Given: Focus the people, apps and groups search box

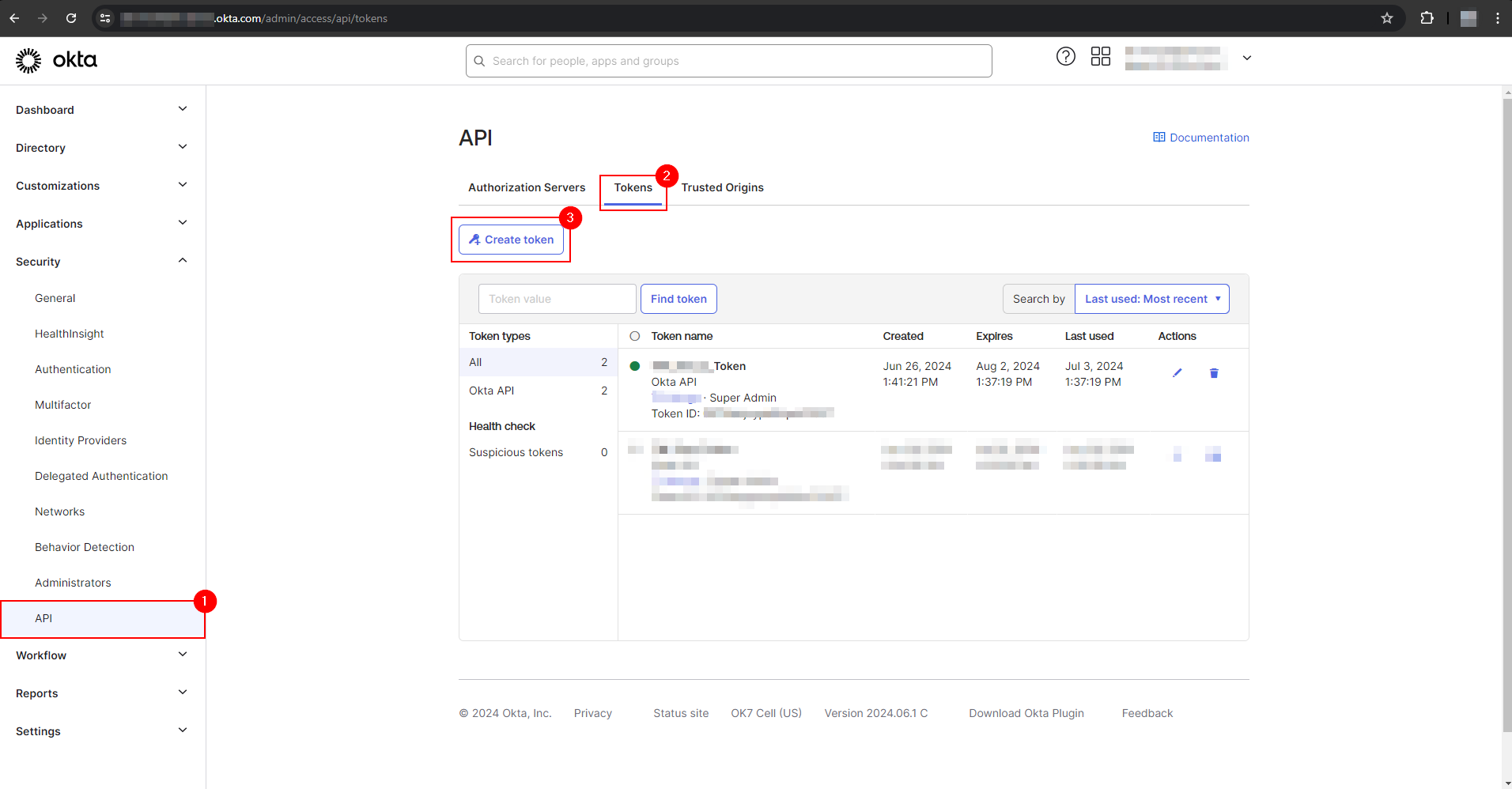Looking at the screenshot, I should (x=729, y=61).
